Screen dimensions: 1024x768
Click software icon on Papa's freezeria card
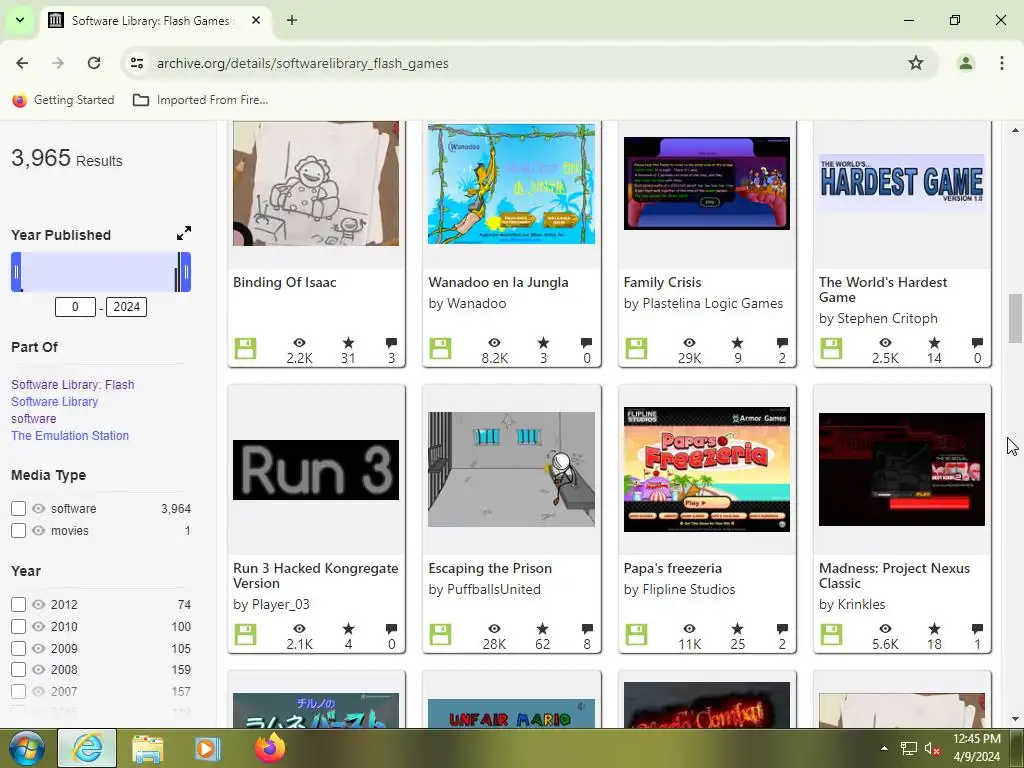tap(636, 634)
